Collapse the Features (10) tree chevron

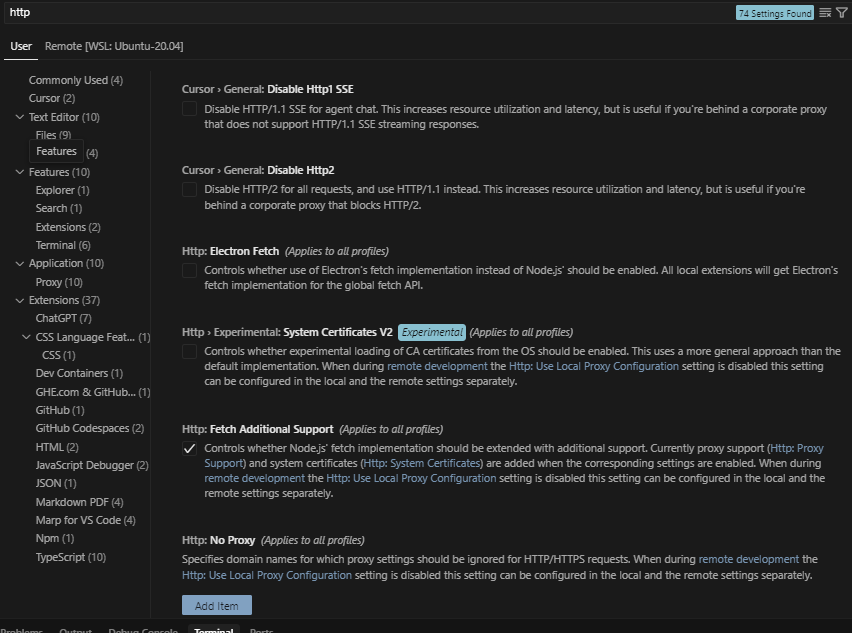point(20,172)
